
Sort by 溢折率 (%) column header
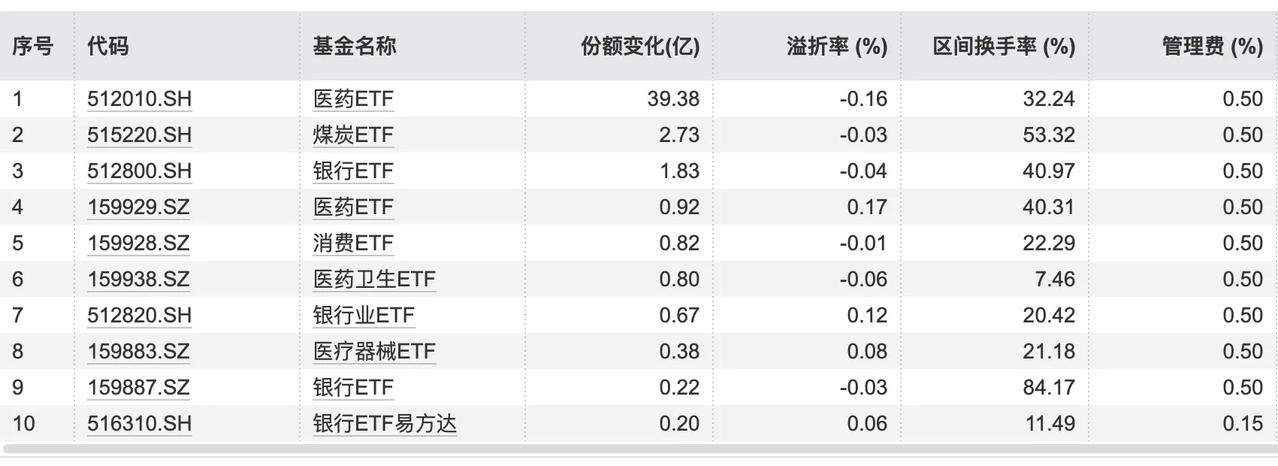click(x=837, y=46)
